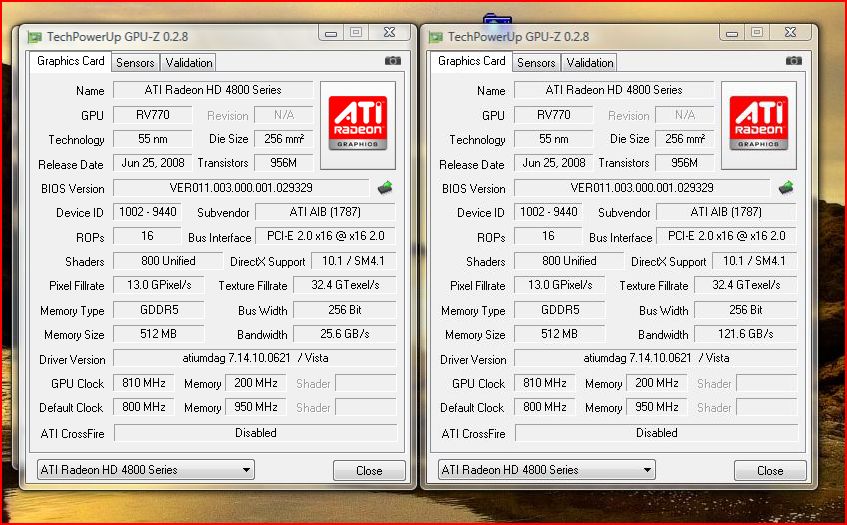
Task: Click the Name field in left window
Action: click(213, 90)
